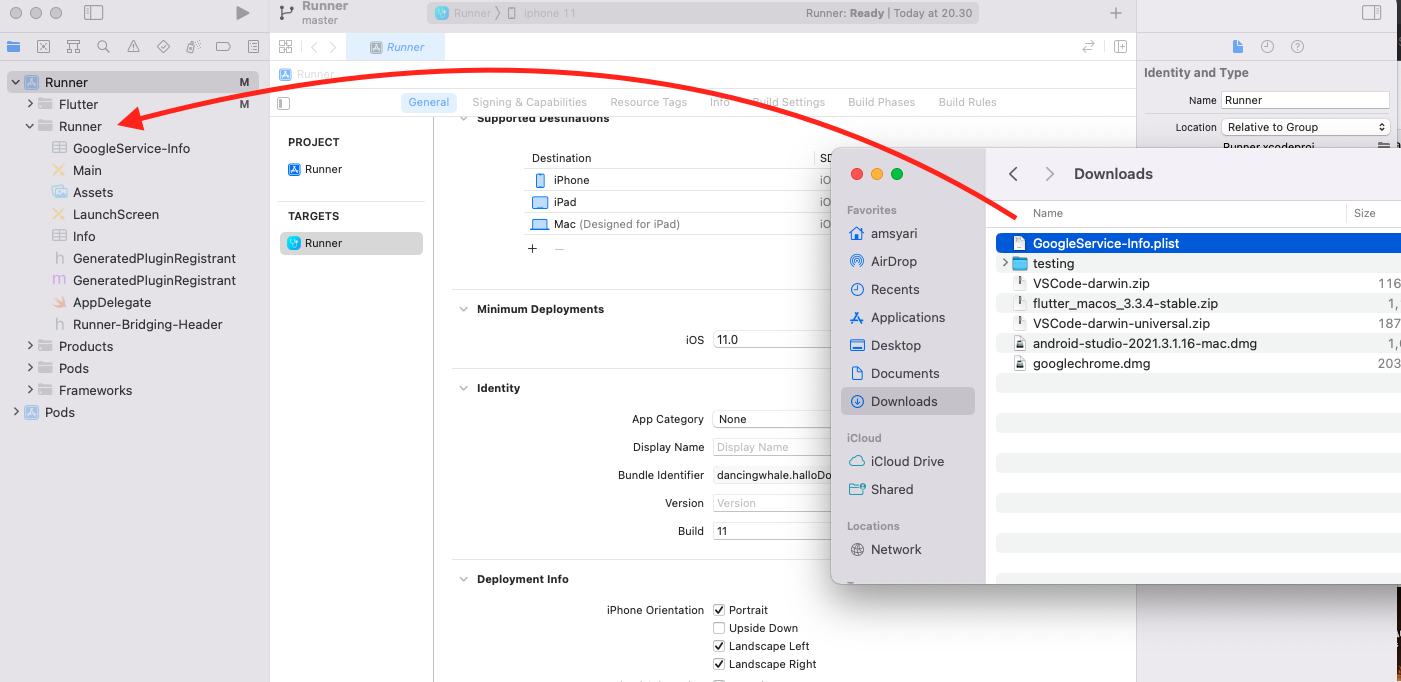The image size is (1401, 682).
Task: Show the Quick Help inspector icon
Action: (x=1297, y=47)
